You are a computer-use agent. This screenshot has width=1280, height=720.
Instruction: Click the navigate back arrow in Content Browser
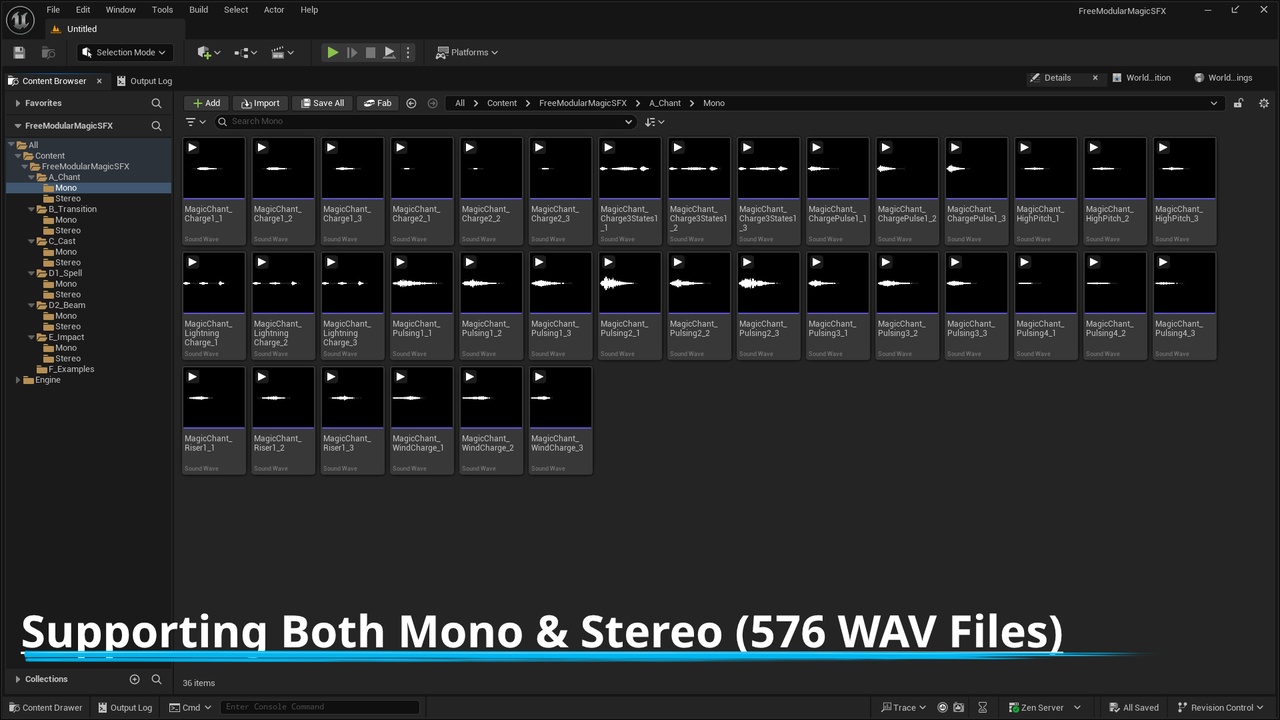click(x=411, y=103)
